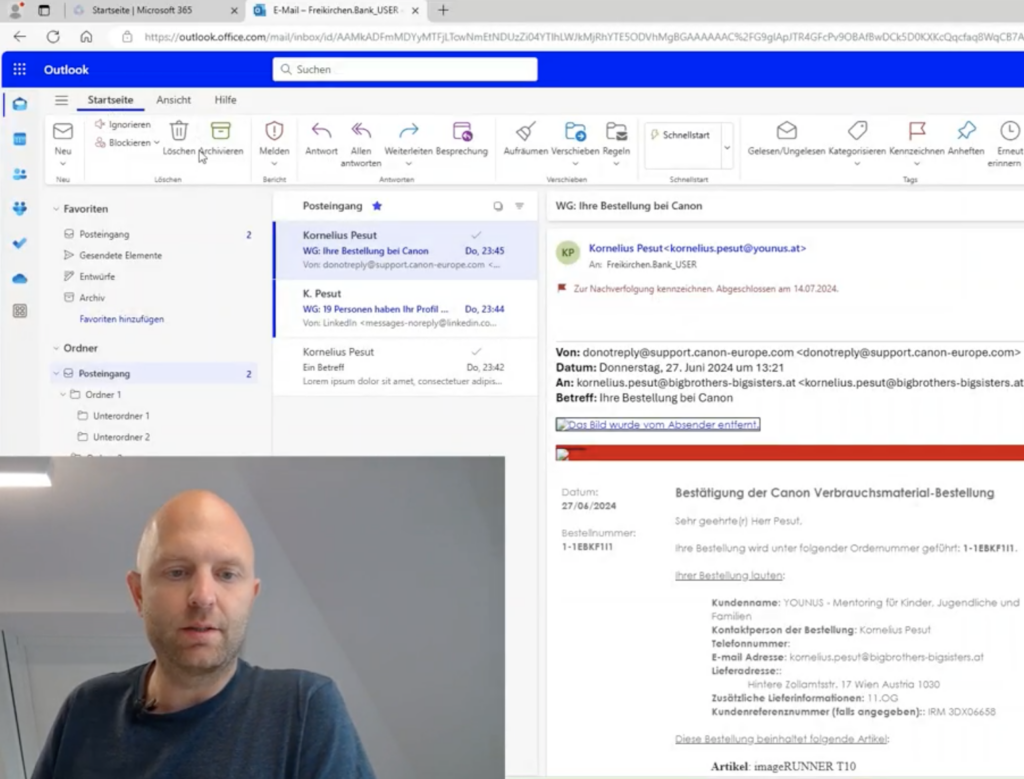Open the Regeln dropdown chevron
Image resolution: width=1024 pixels, height=779 pixels.
pos(616,164)
